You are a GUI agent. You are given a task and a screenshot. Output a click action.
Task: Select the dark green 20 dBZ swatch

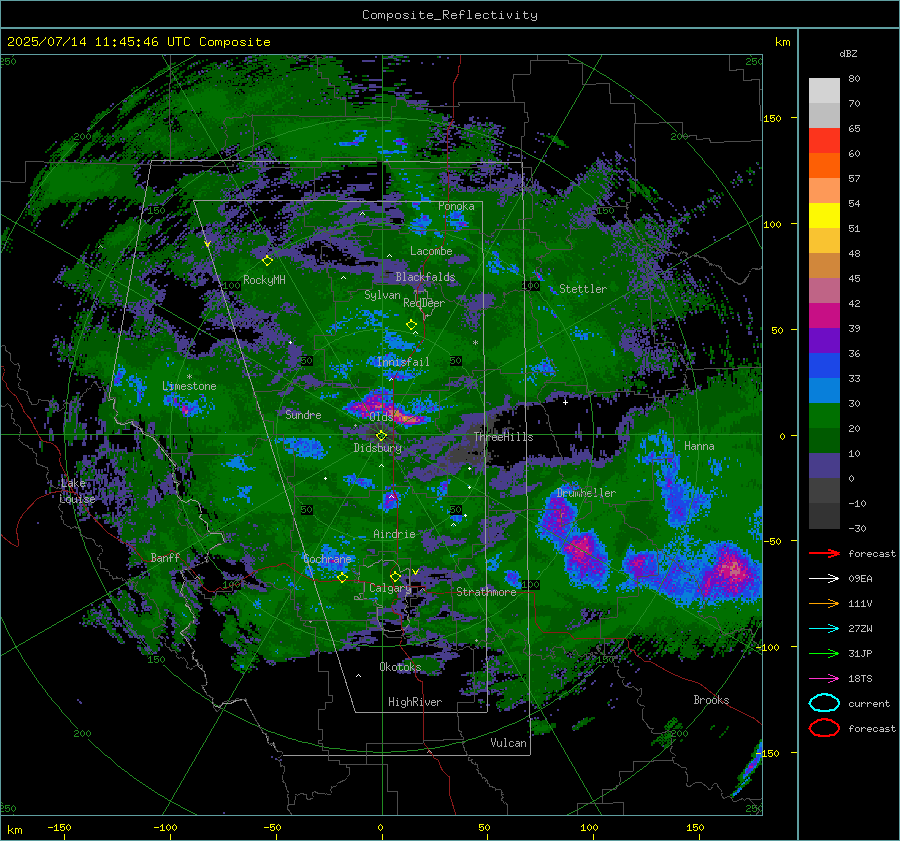tap(824, 441)
